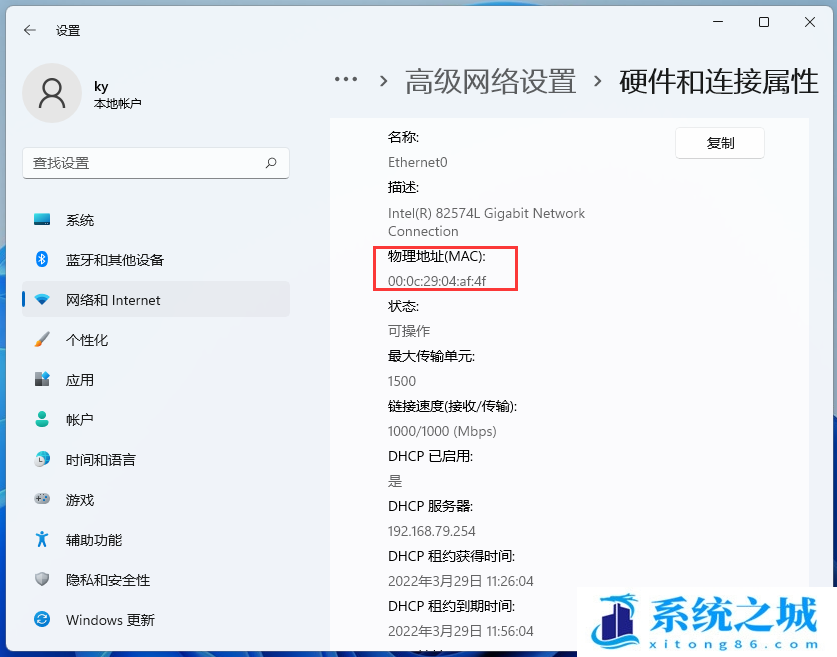Image resolution: width=837 pixels, height=657 pixels.
Task: Open the Privacy and security shield icon
Action: pyautogui.click(x=42, y=580)
